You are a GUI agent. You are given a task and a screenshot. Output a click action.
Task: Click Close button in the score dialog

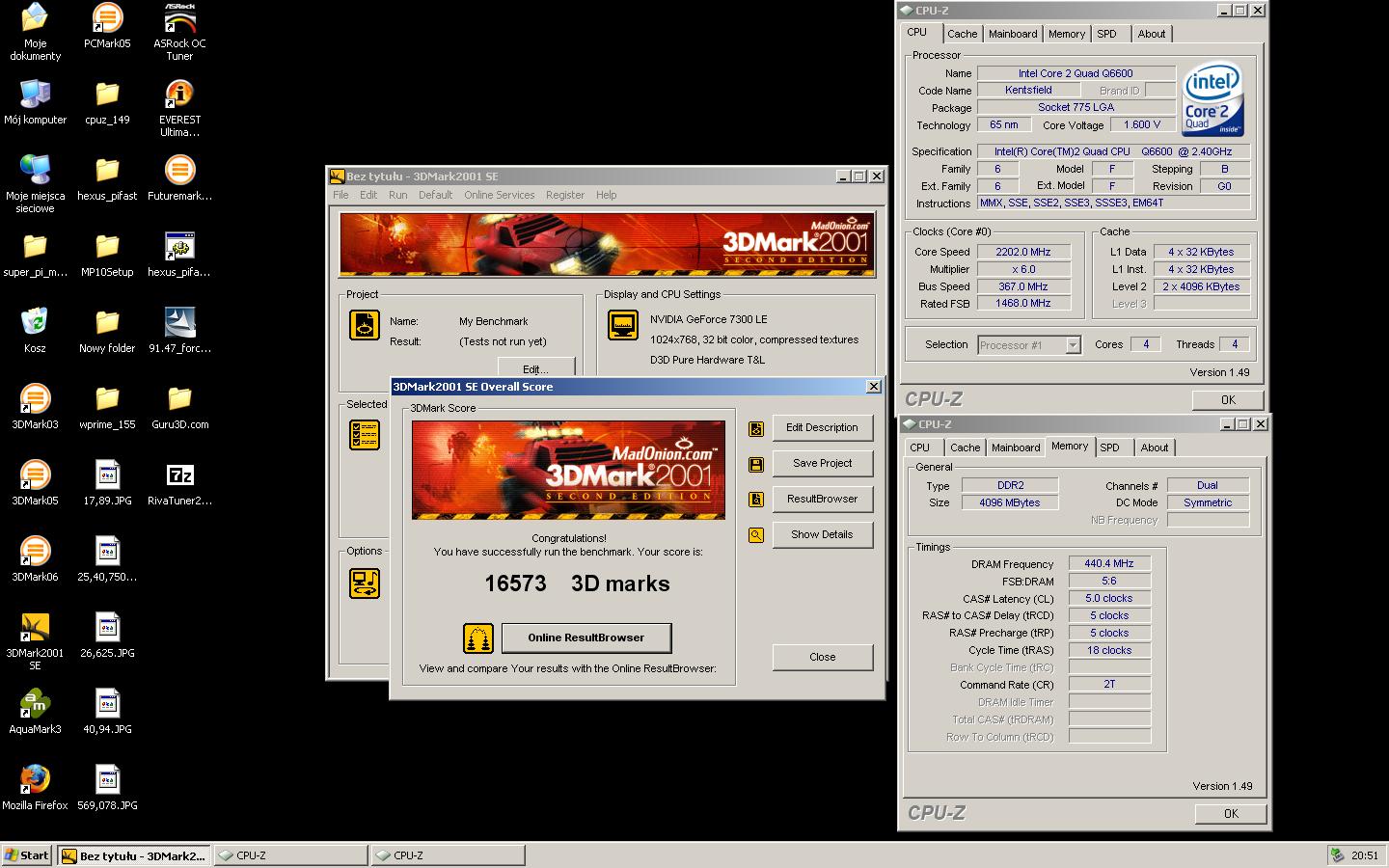pos(822,657)
